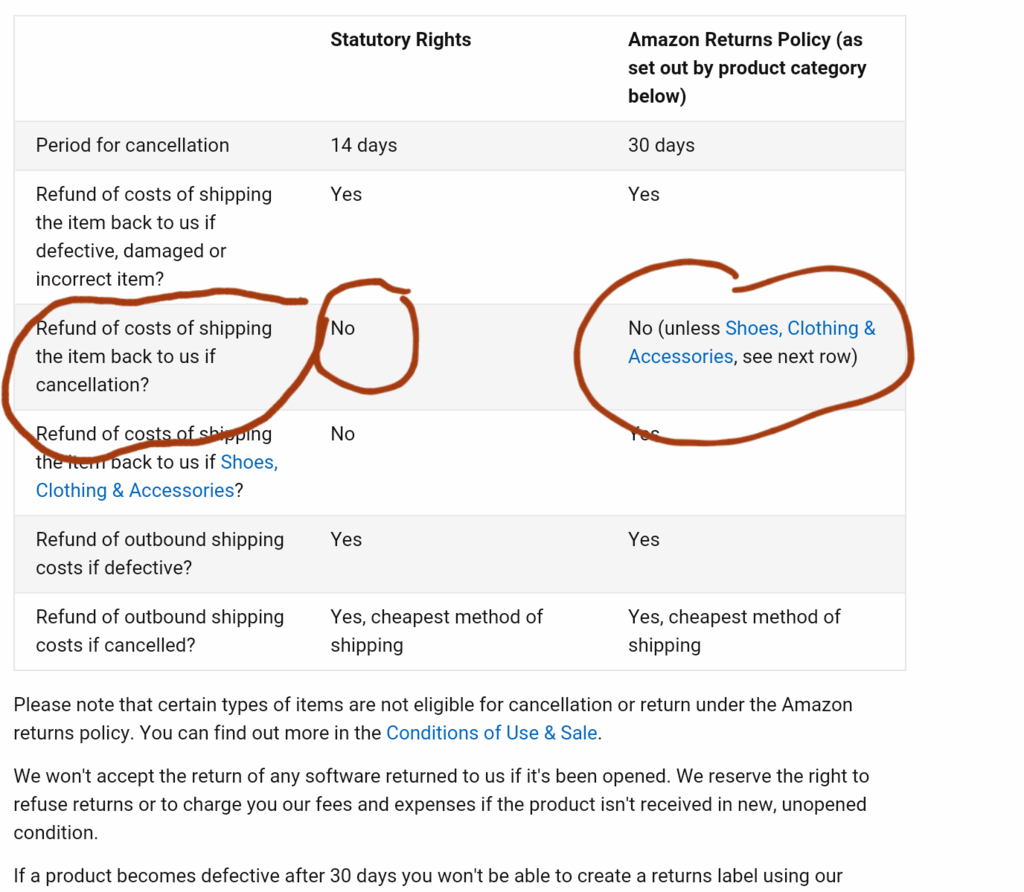Click the 30 days cell
This screenshot has width=1024, height=892.
click(662, 145)
